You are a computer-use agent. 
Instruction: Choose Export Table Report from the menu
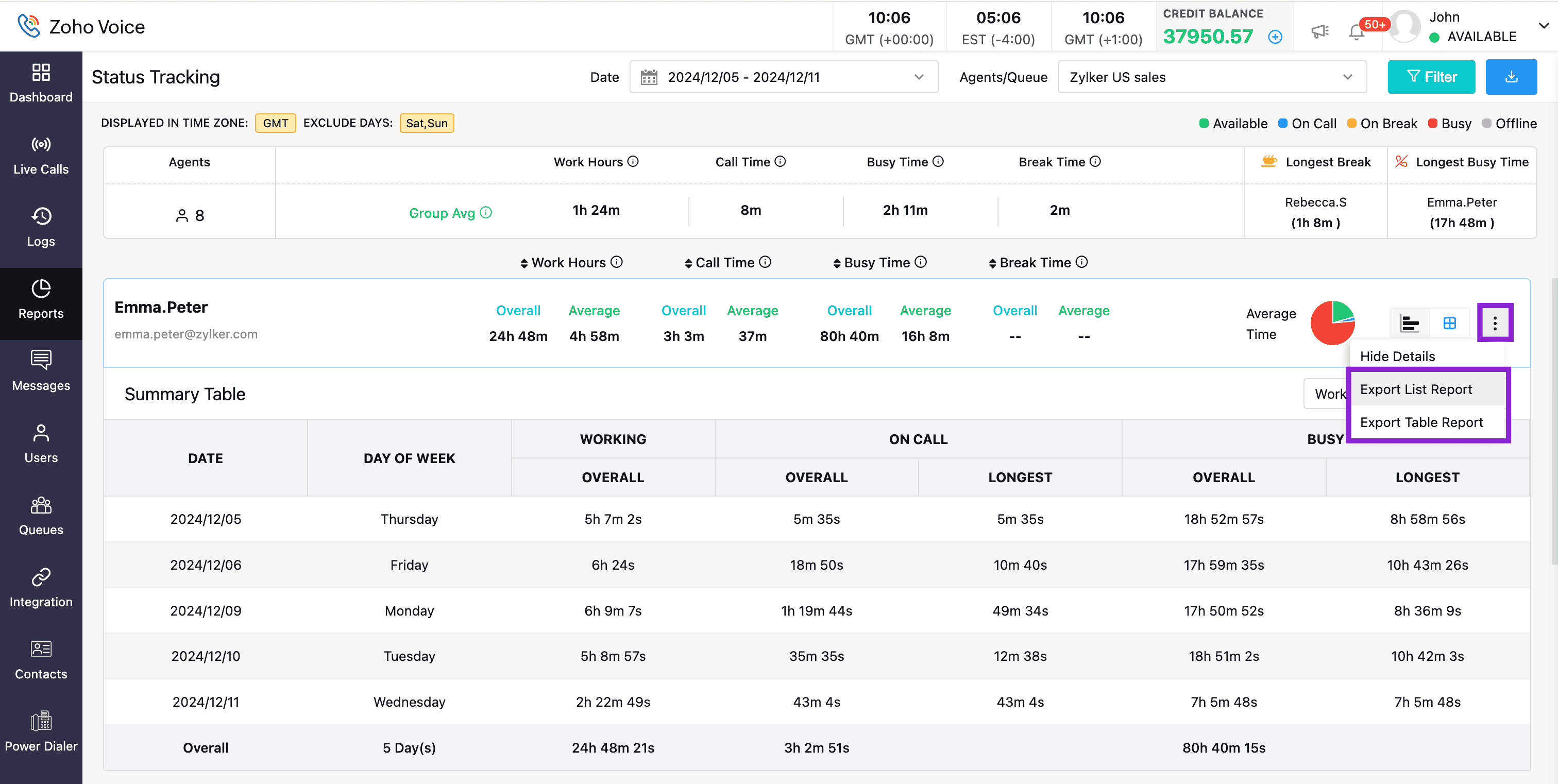1421,422
